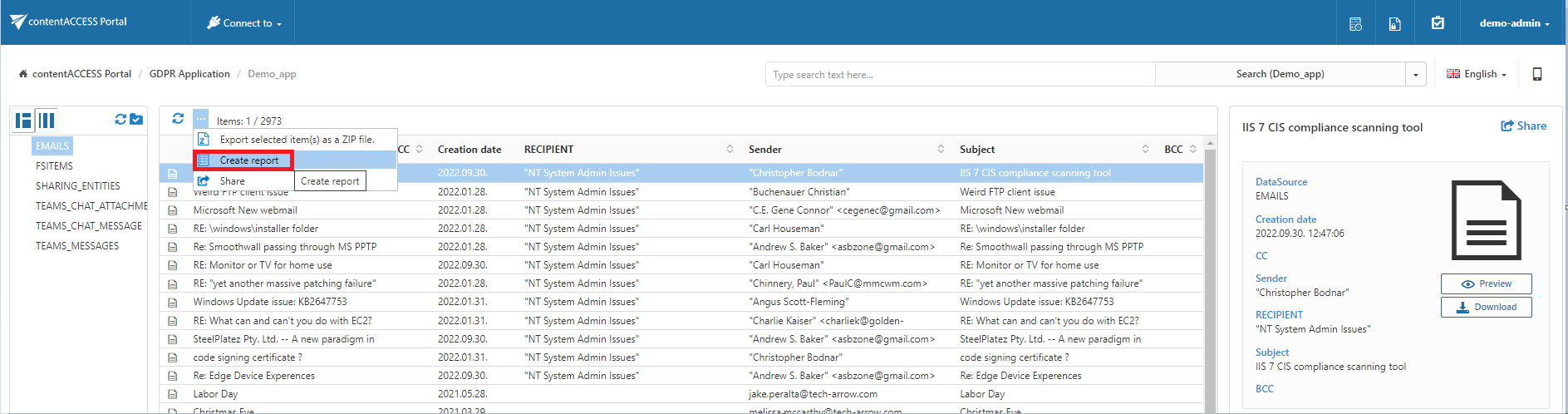
Task: Click the vertical scrollbar of the email grid
Action: tap(1210, 274)
